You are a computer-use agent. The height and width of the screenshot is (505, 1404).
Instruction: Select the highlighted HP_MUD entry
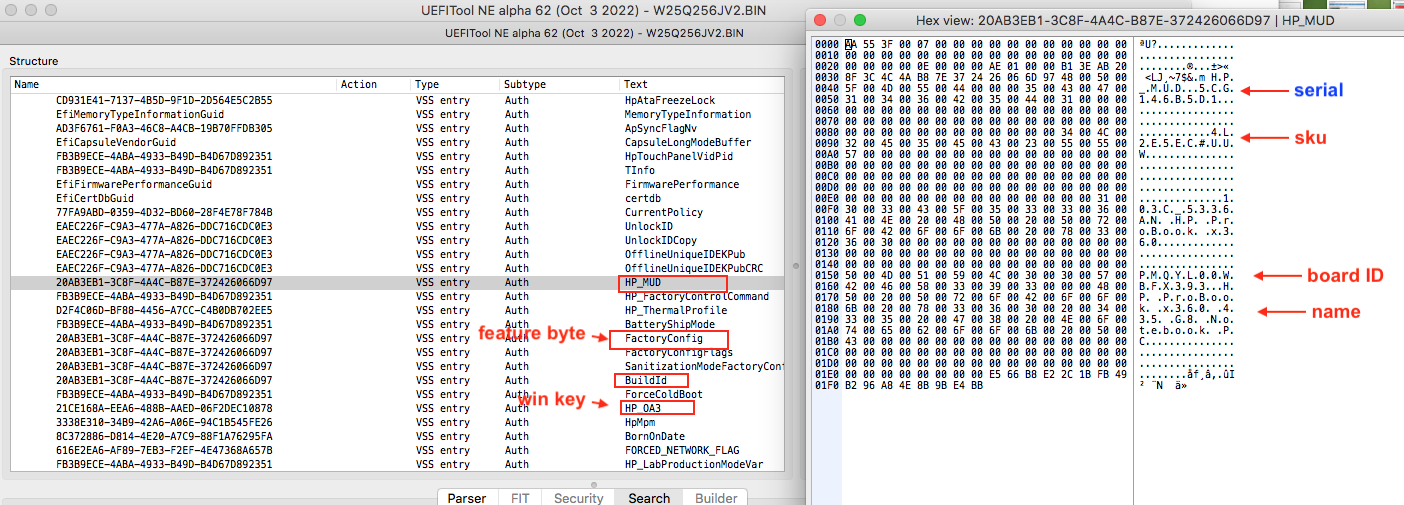tap(397, 282)
